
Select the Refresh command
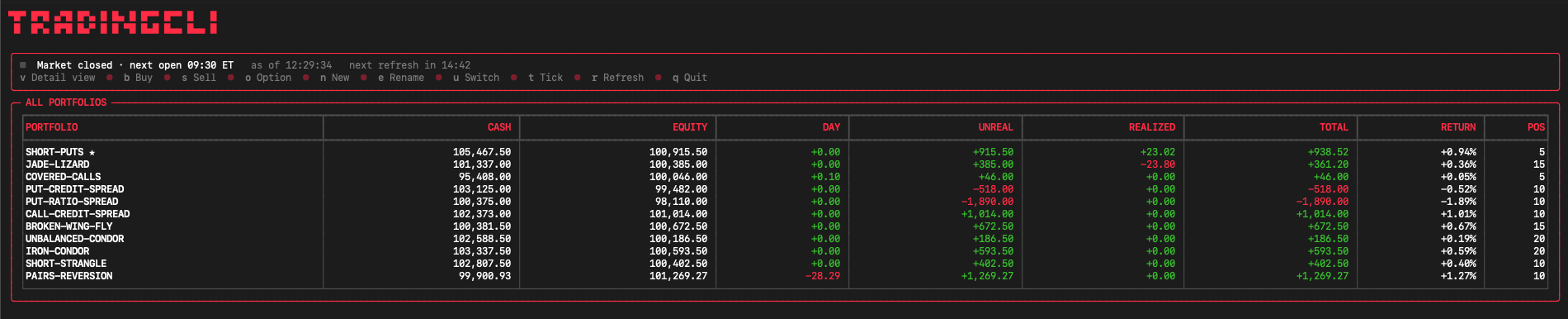(x=617, y=78)
